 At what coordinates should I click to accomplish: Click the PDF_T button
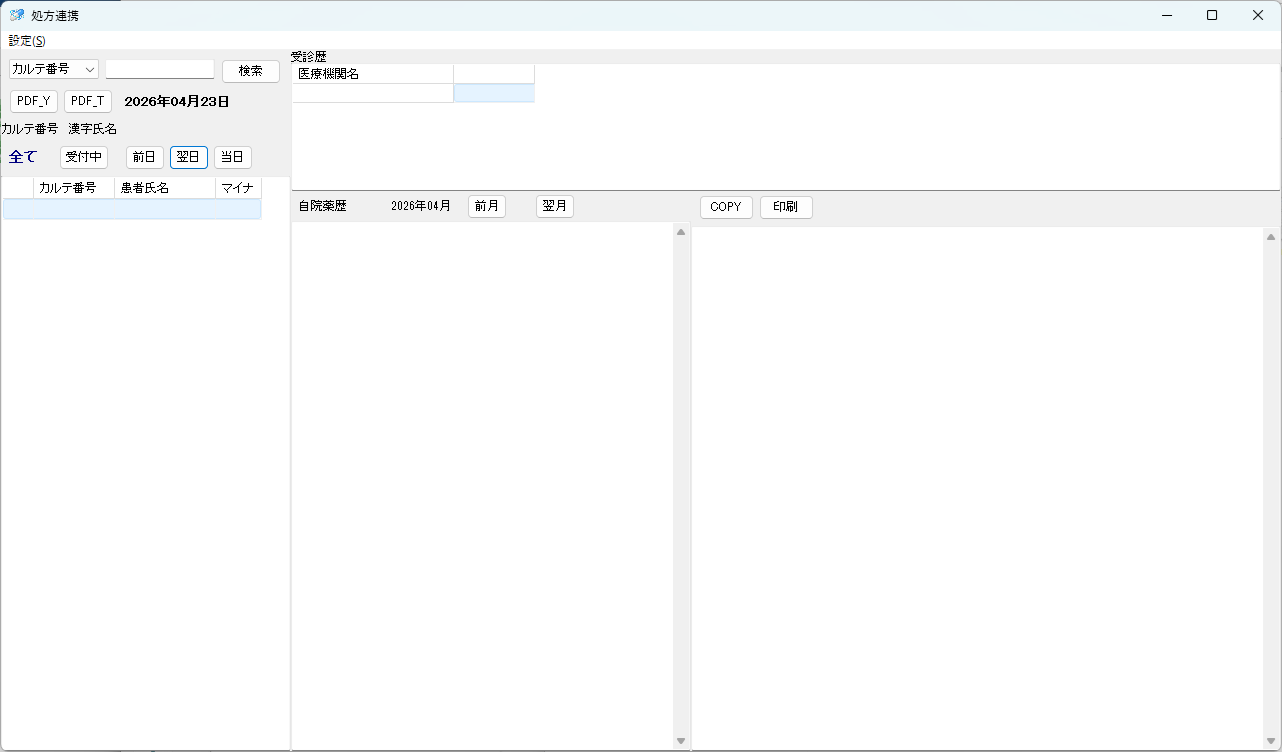(87, 100)
